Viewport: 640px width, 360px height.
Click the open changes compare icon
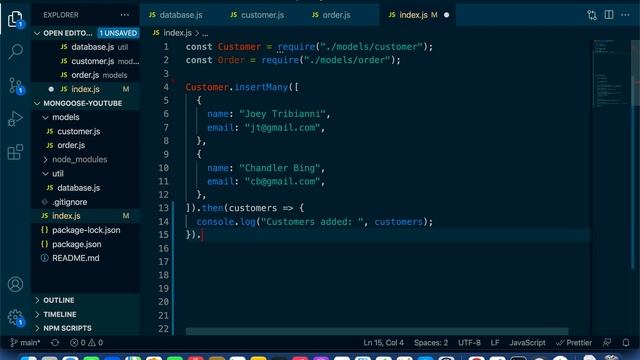point(592,15)
